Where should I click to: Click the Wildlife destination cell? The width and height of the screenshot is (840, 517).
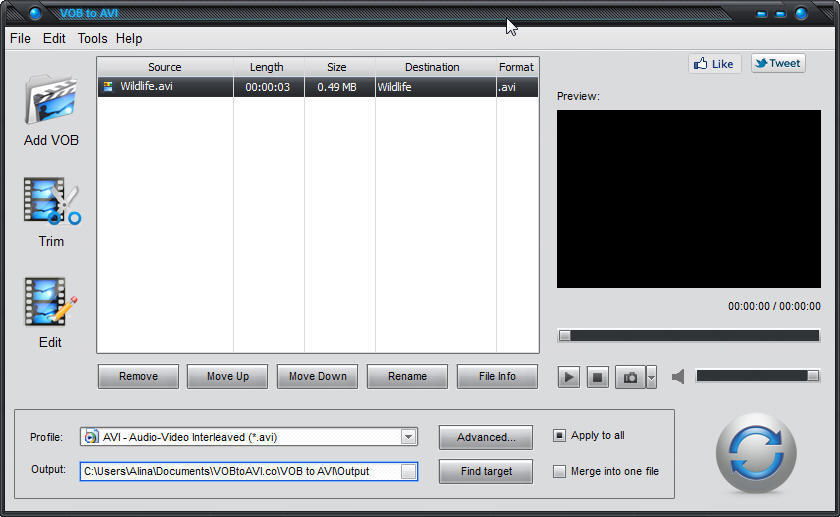coord(436,87)
